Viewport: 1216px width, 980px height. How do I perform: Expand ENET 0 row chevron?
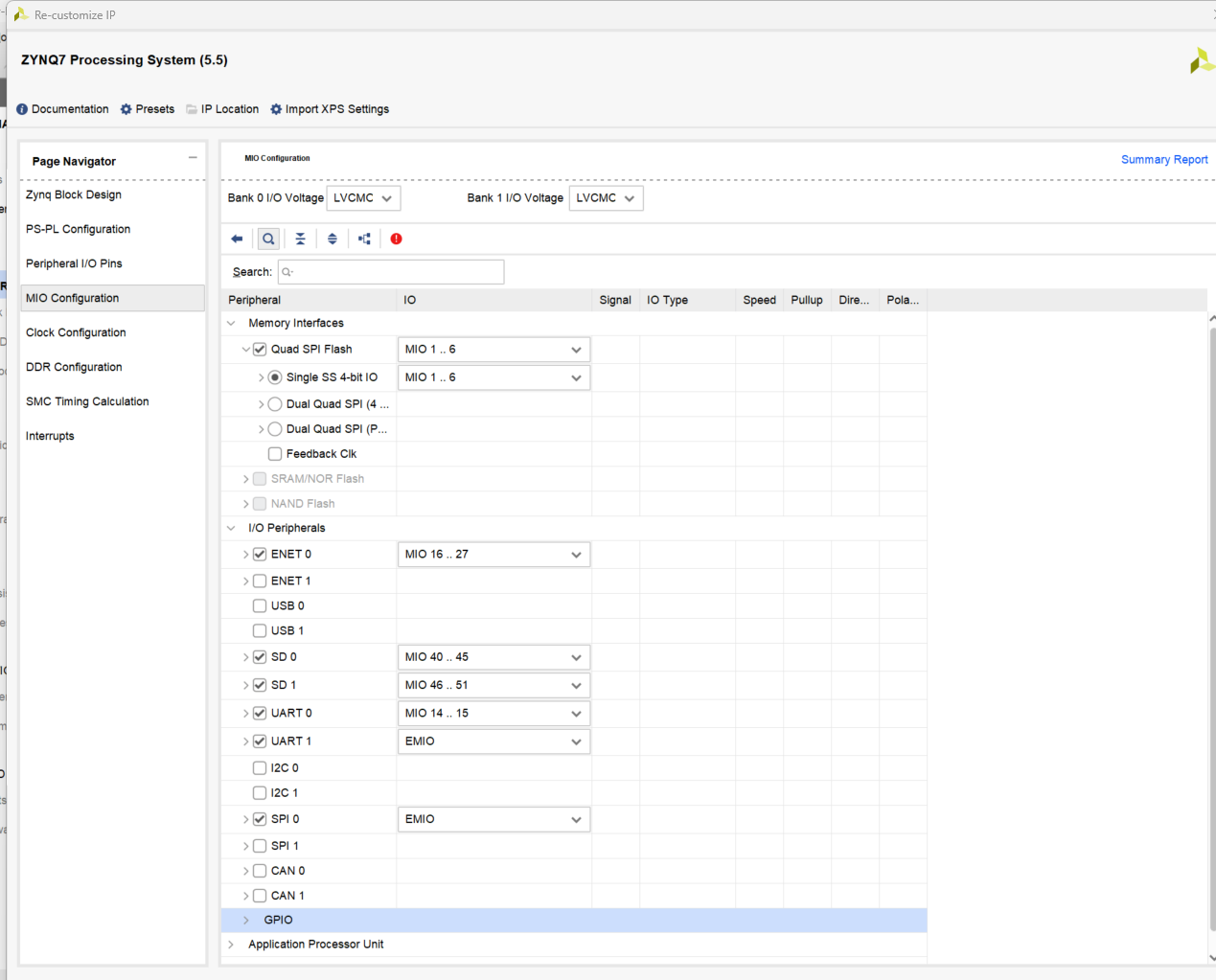point(246,554)
